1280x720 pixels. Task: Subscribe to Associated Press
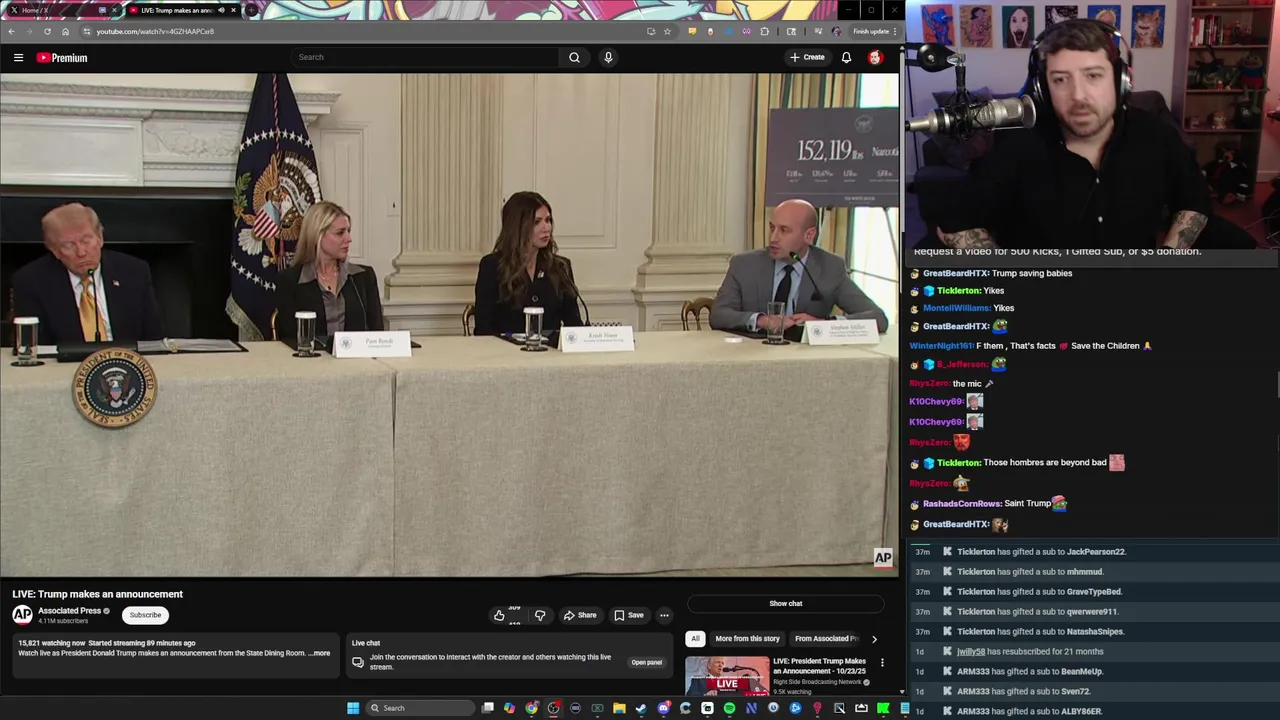point(145,615)
